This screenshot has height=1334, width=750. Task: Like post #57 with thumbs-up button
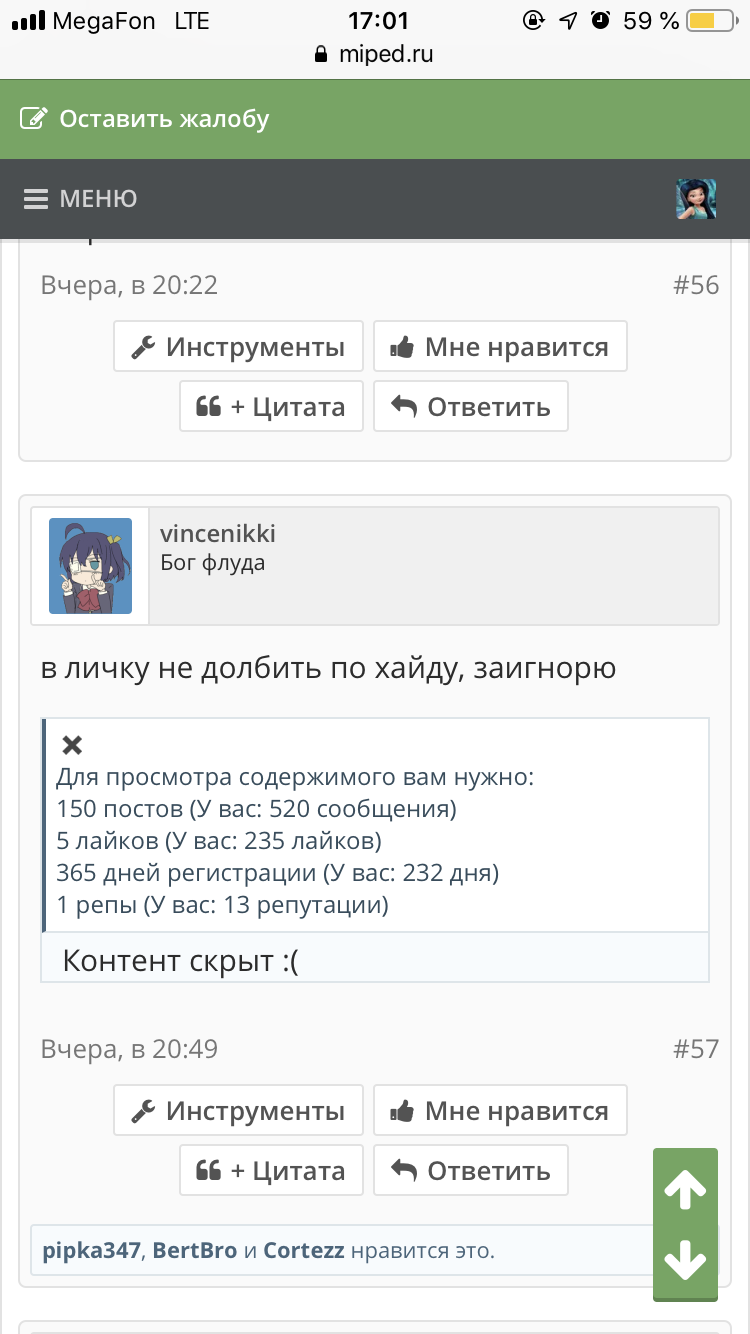pyautogui.click(x=500, y=1111)
